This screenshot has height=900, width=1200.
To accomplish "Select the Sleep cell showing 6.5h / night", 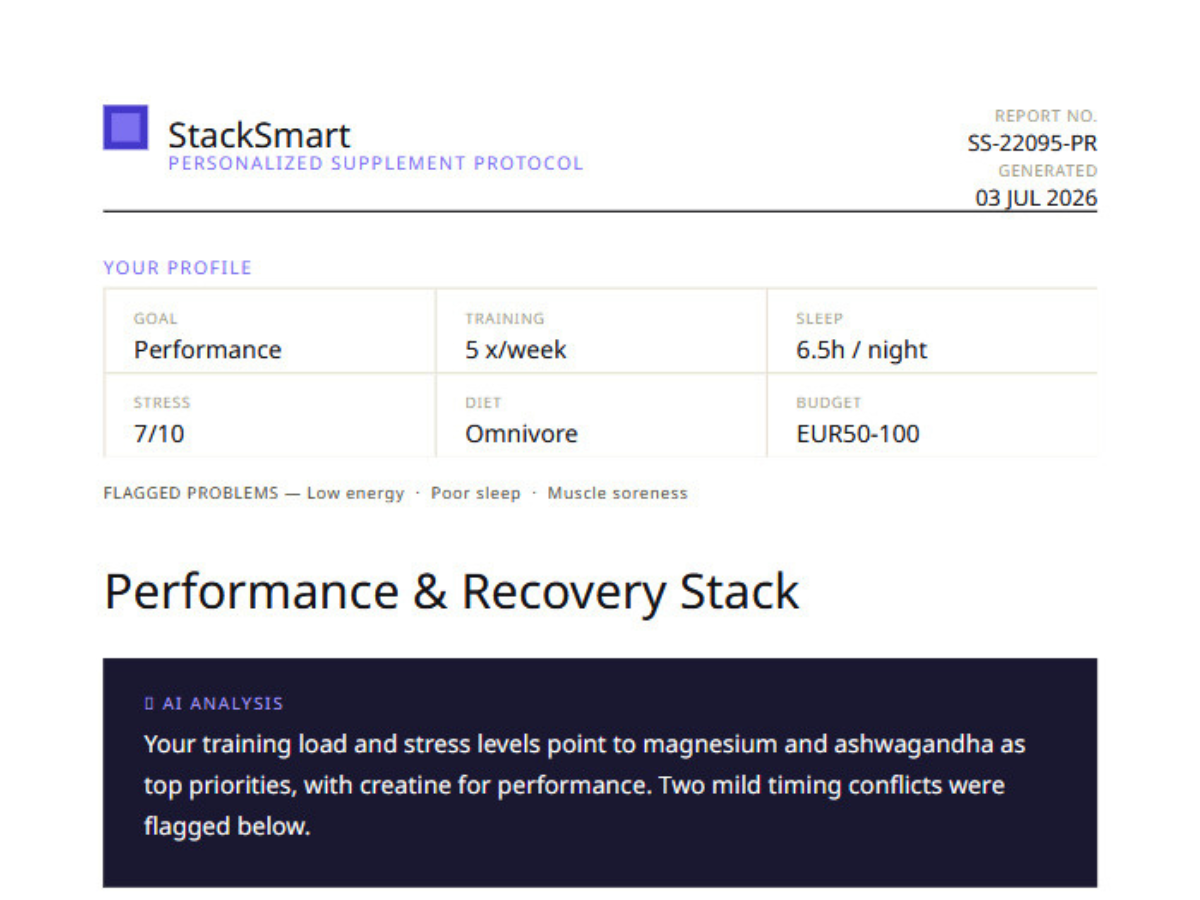I will click(x=932, y=331).
